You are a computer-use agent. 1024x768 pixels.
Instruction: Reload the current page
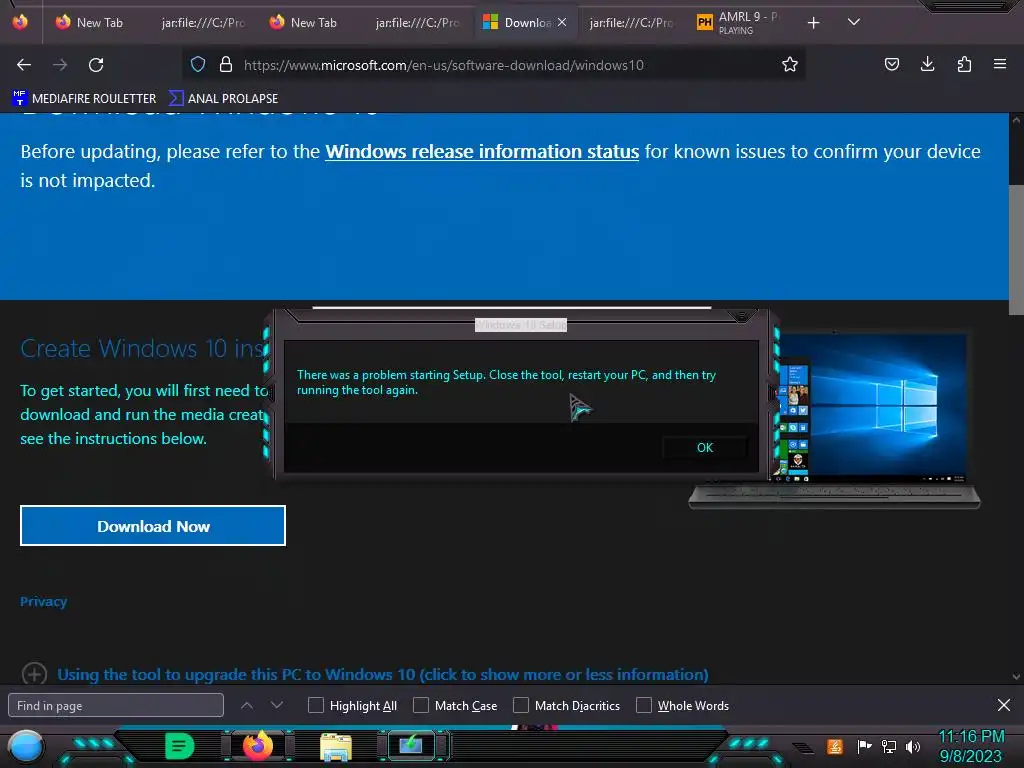[x=96, y=65]
